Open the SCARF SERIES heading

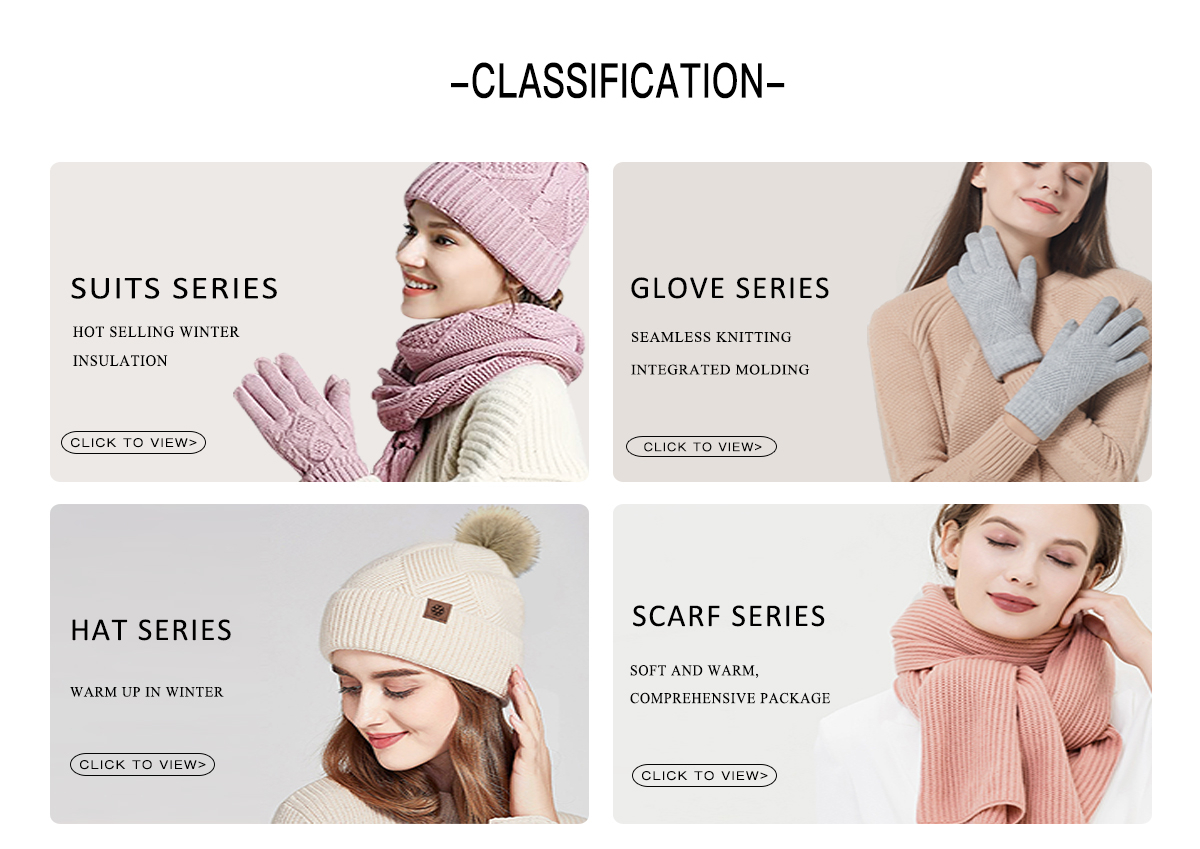[729, 616]
